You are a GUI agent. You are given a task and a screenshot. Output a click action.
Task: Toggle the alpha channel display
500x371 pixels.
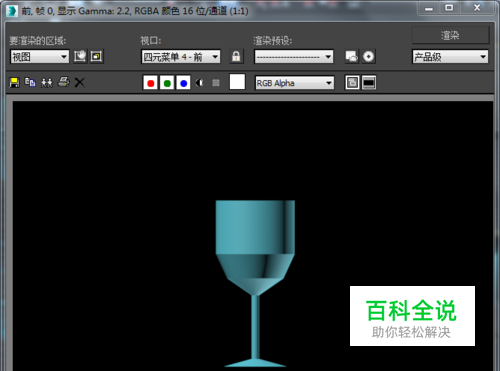click(200, 83)
